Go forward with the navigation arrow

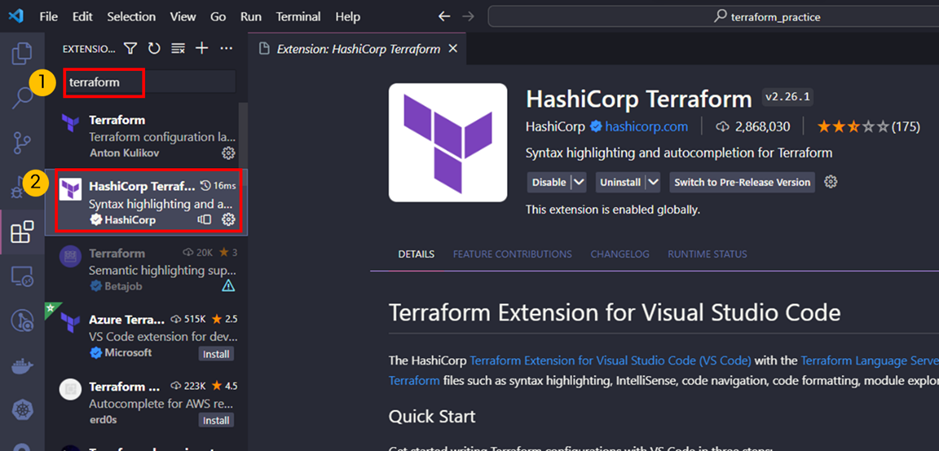click(x=468, y=17)
